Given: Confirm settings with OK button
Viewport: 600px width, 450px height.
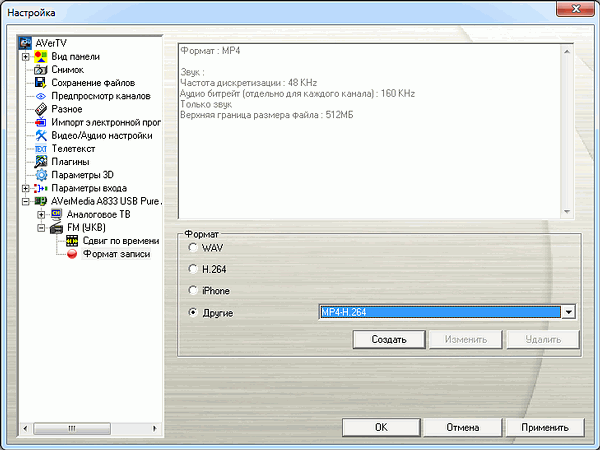Looking at the screenshot, I should point(381,427).
